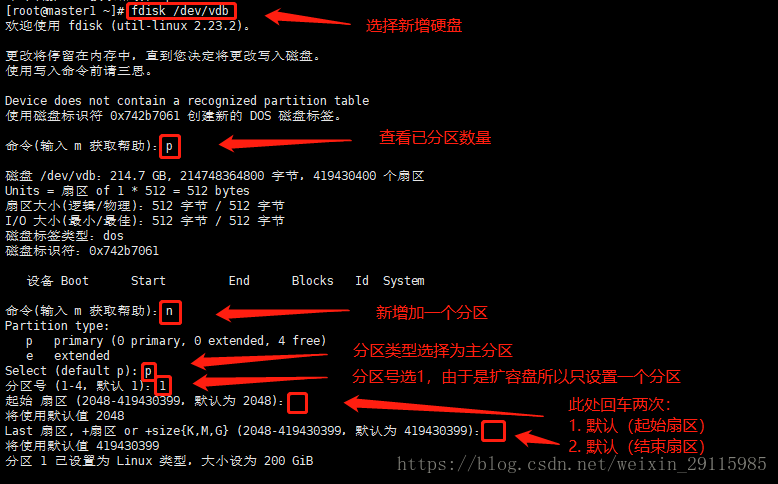Click the boxed 'fdisk /dev/vdb' command

click(x=182, y=10)
